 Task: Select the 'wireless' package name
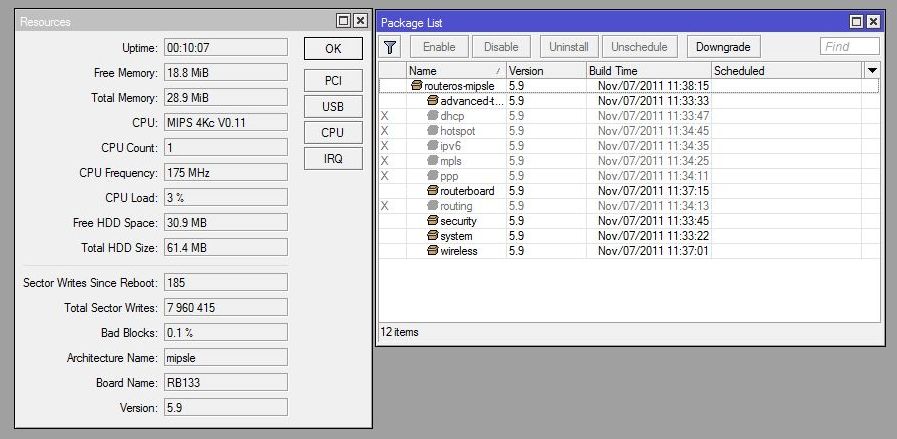click(x=458, y=251)
